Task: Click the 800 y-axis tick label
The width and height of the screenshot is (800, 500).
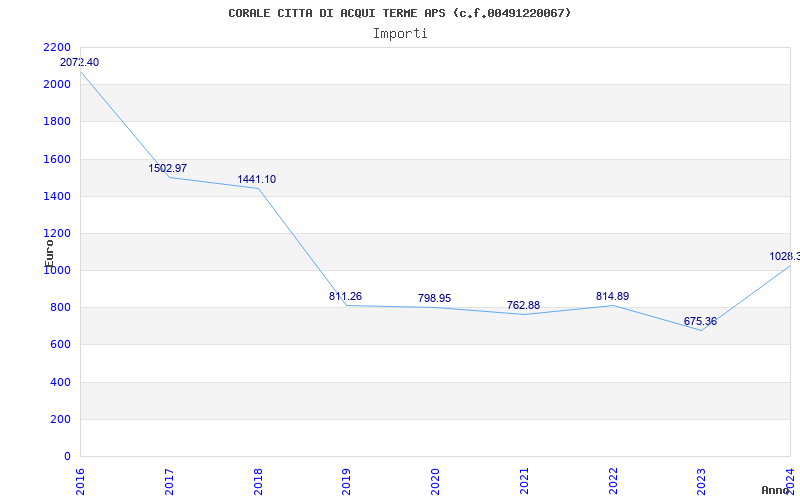Action: click(61, 308)
